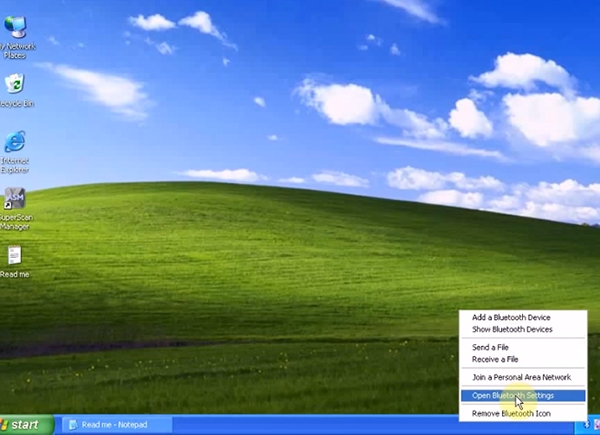This screenshot has height=435, width=600.
Task: Choose Add a Bluetooth Device
Action: (x=523, y=317)
